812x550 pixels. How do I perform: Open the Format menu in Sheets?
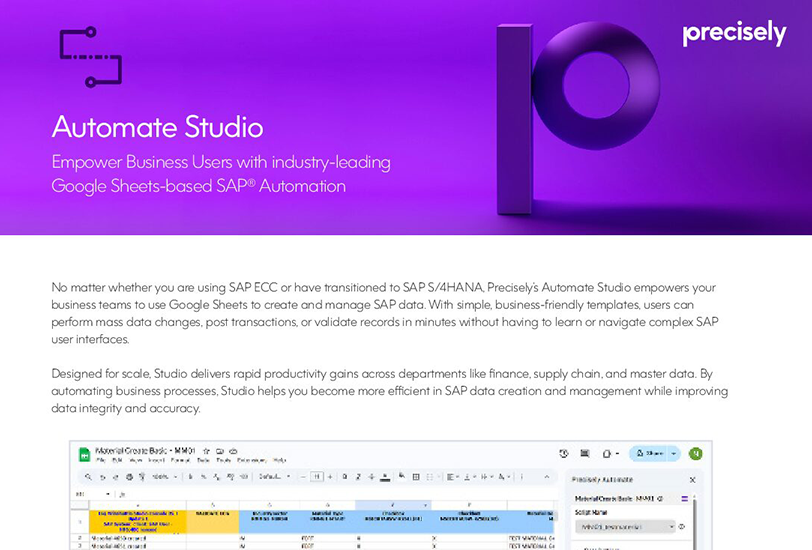[180, 460]
